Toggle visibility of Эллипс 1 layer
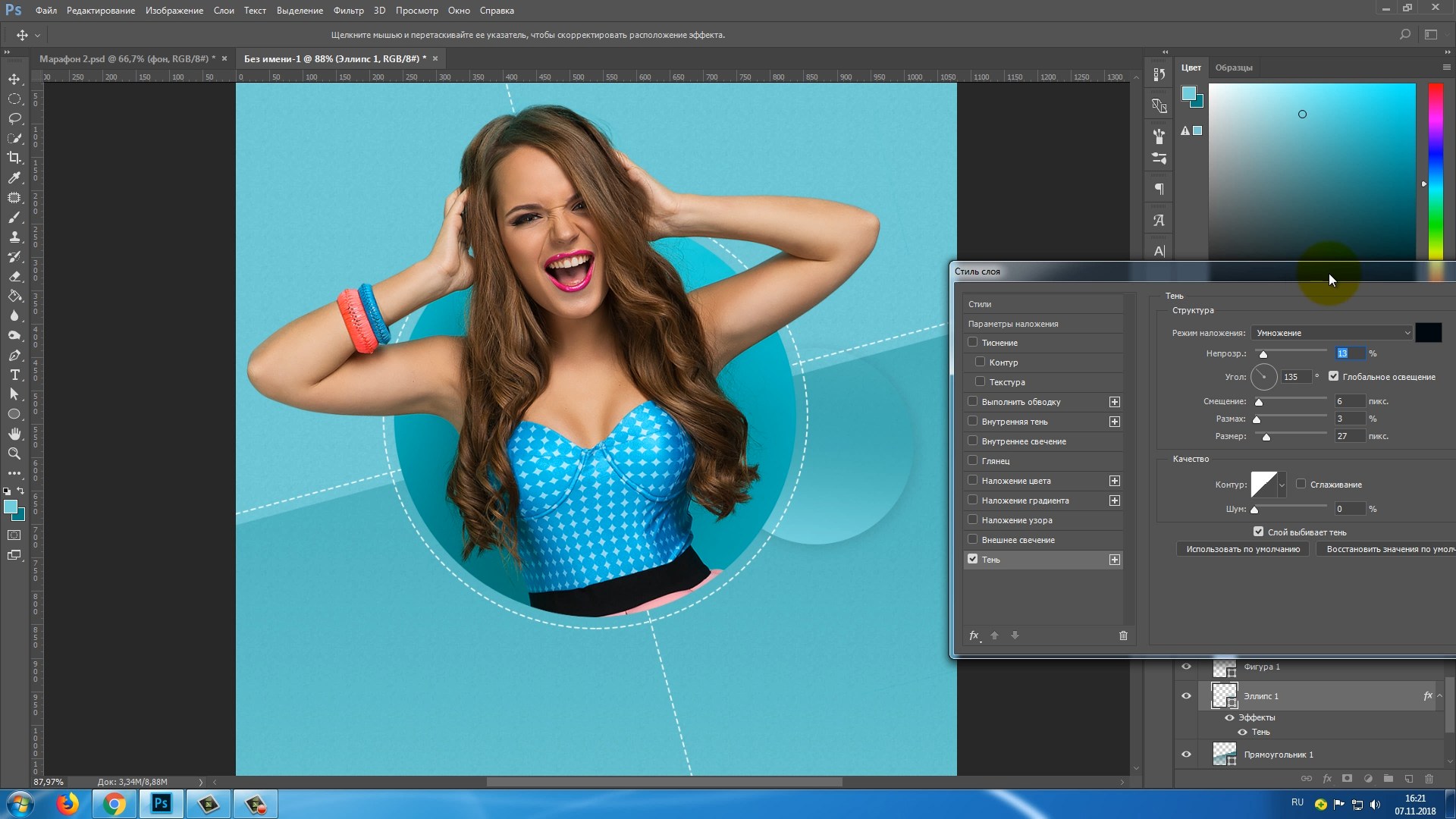The height and width of the screenshot is (819, 1456). pos(1185,696)
